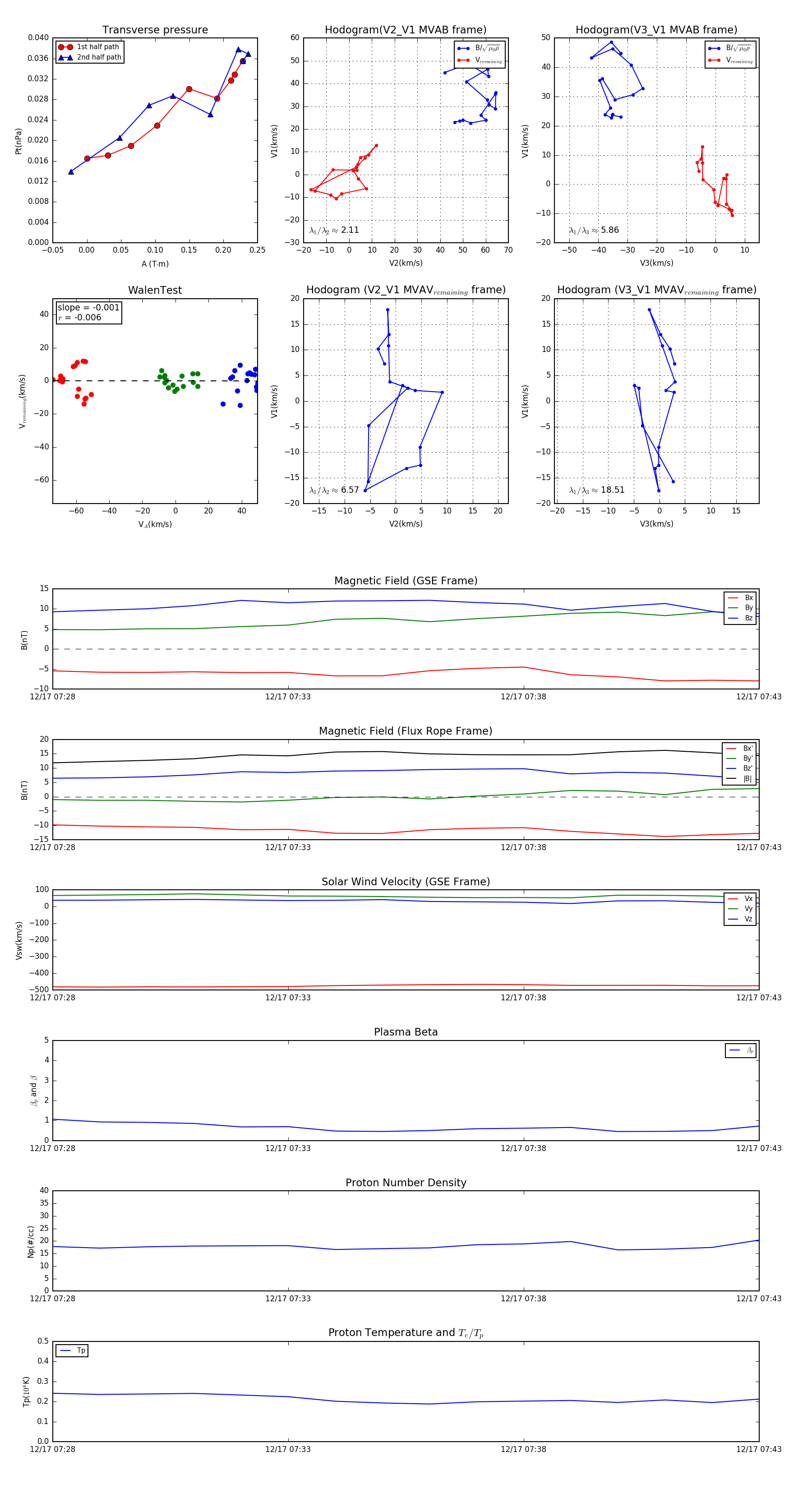Click the 'Proton Number Density' title
812x1489 pixels.
point(406,1183)
